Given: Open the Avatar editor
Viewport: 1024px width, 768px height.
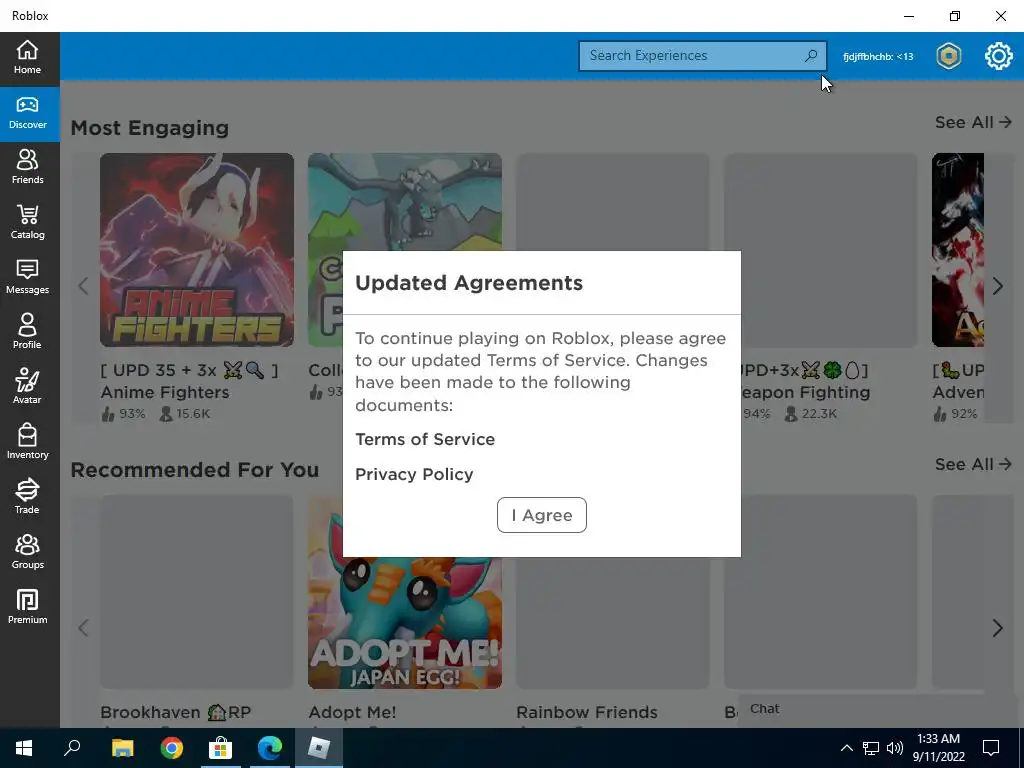Looking at the screenshot, I should (x=27, y=387).
